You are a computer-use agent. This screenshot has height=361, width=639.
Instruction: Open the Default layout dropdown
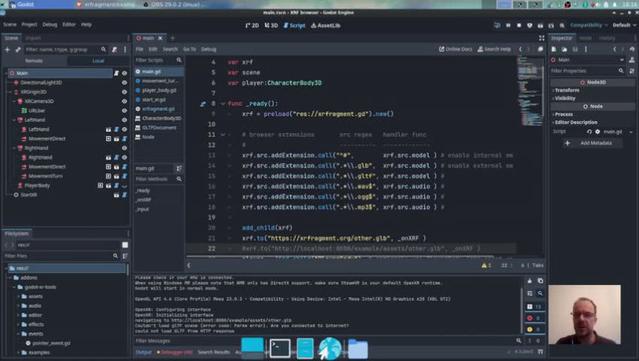(x=624, y=25)
